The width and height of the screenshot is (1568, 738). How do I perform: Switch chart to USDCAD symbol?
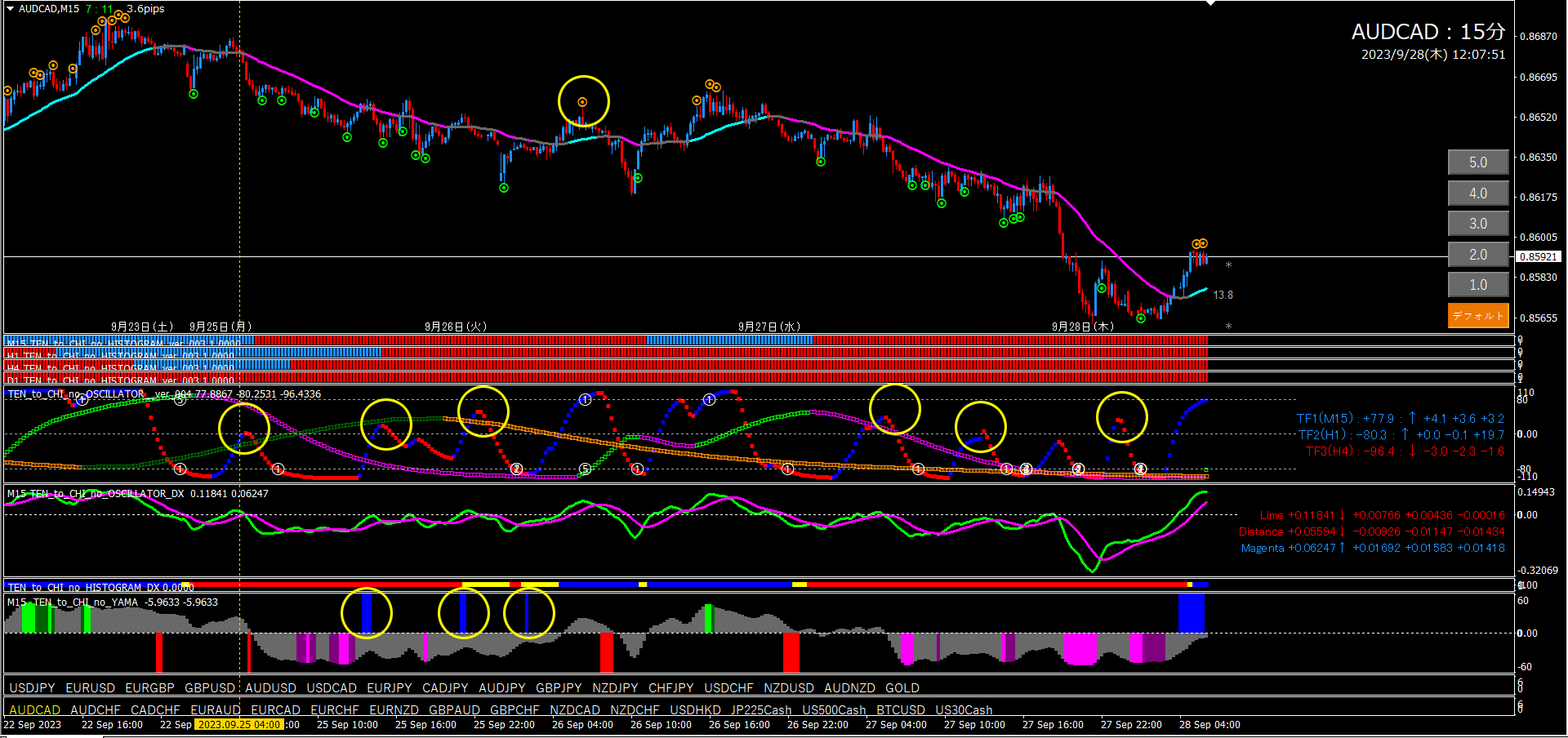point(332,688)
